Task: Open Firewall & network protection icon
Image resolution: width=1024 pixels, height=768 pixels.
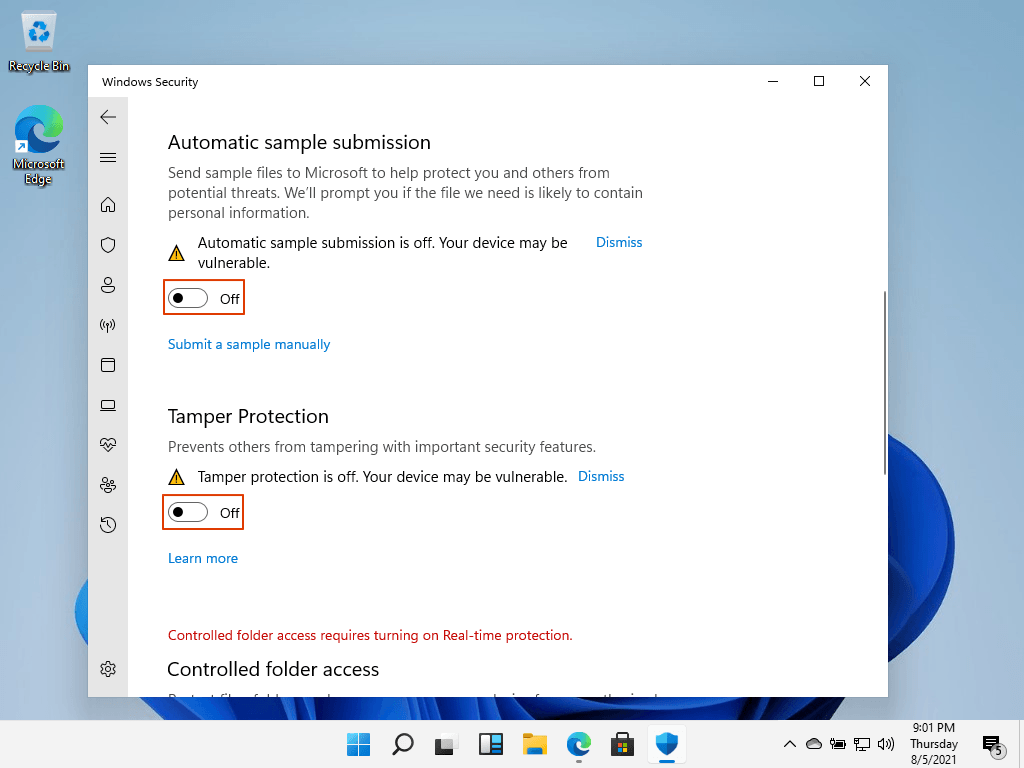Action: point(108,325)
